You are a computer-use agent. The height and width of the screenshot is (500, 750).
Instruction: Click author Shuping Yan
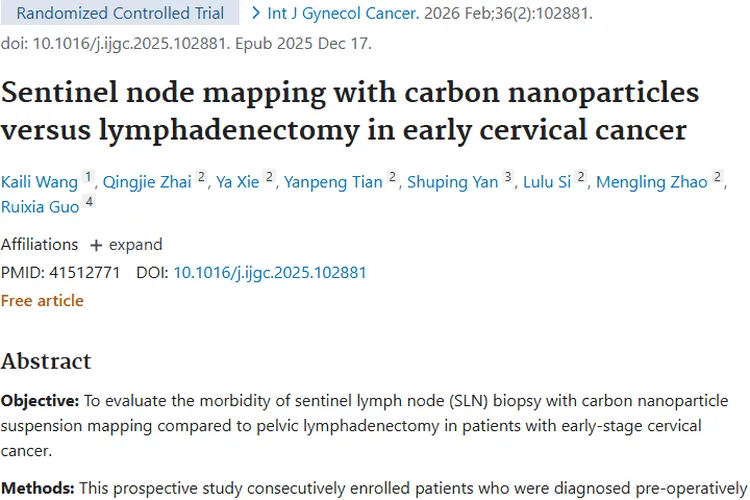point(456,181)
